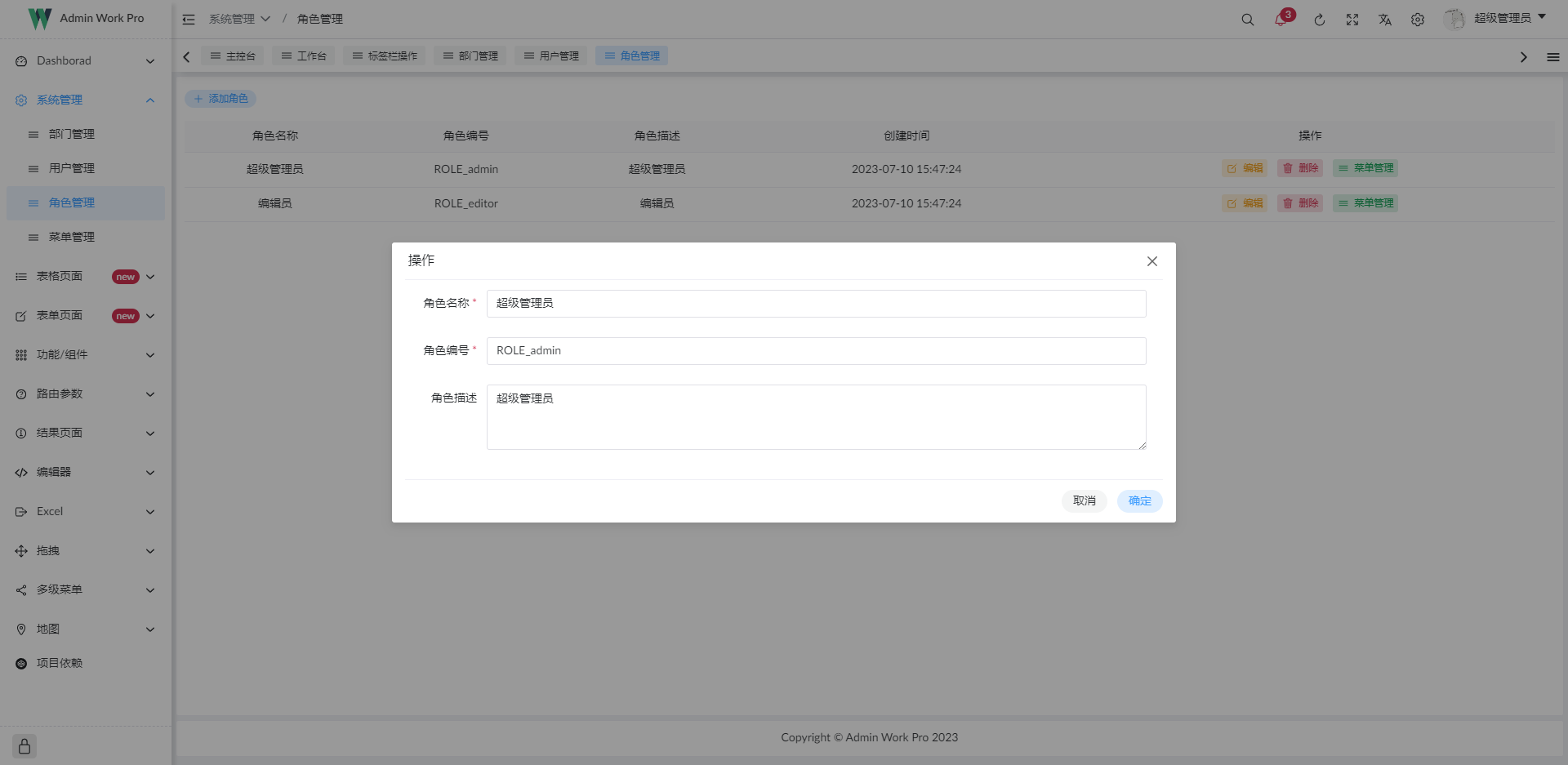Enter fullscreen via the expand icon

1352,19
